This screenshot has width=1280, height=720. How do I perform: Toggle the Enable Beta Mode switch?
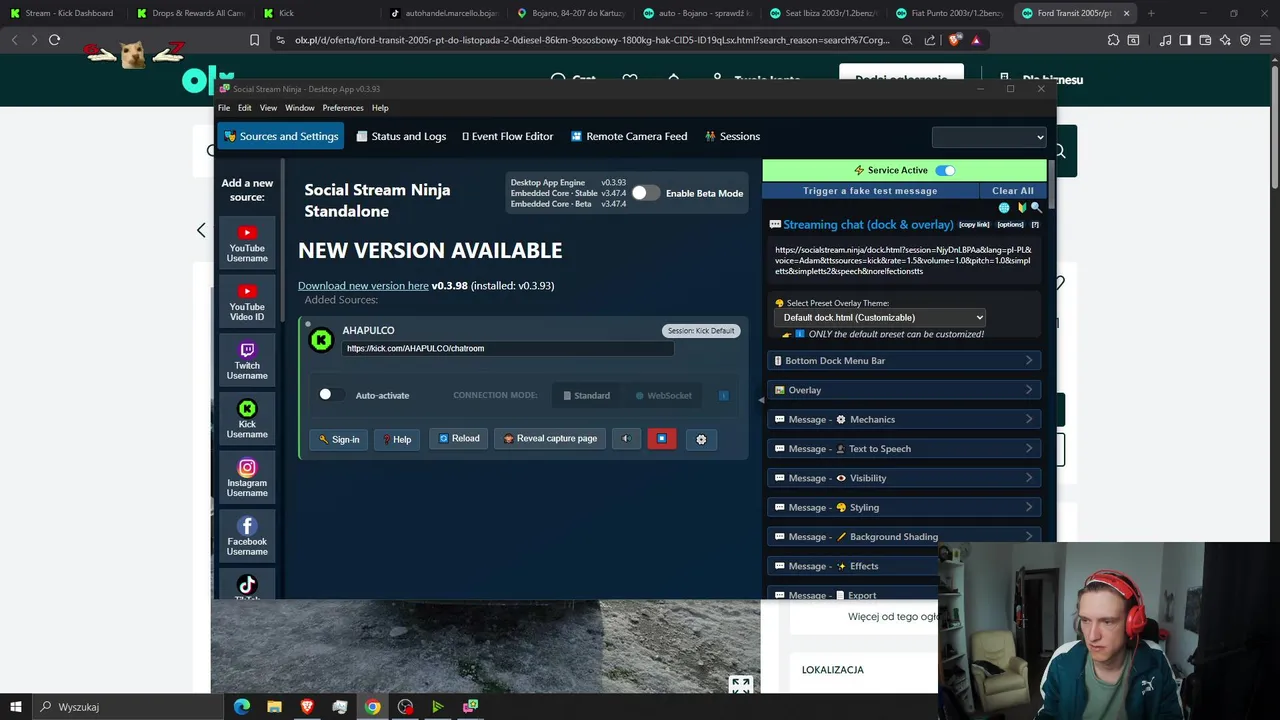645,193
